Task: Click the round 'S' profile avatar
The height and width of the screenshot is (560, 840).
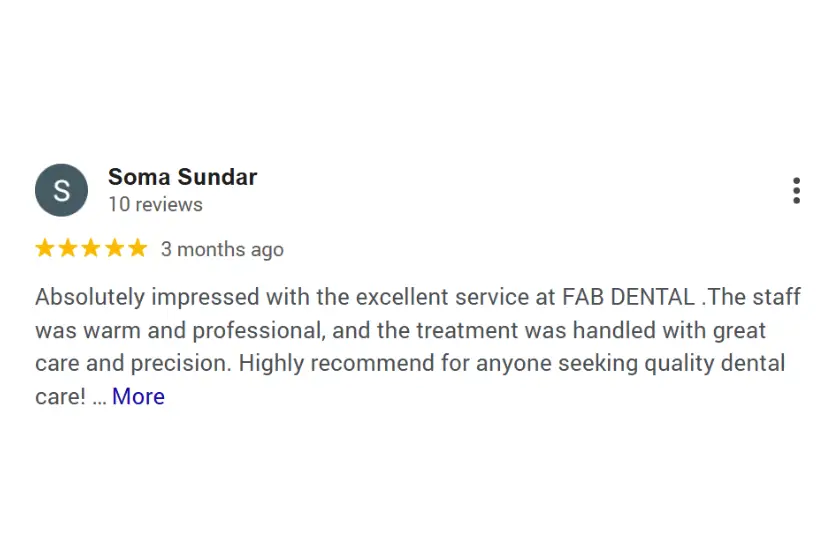Action: (61, 190)
